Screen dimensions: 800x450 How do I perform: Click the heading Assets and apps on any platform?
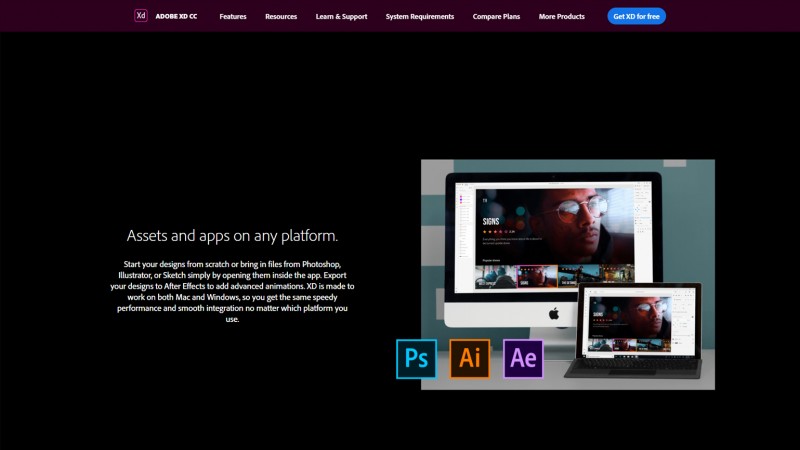232,236
